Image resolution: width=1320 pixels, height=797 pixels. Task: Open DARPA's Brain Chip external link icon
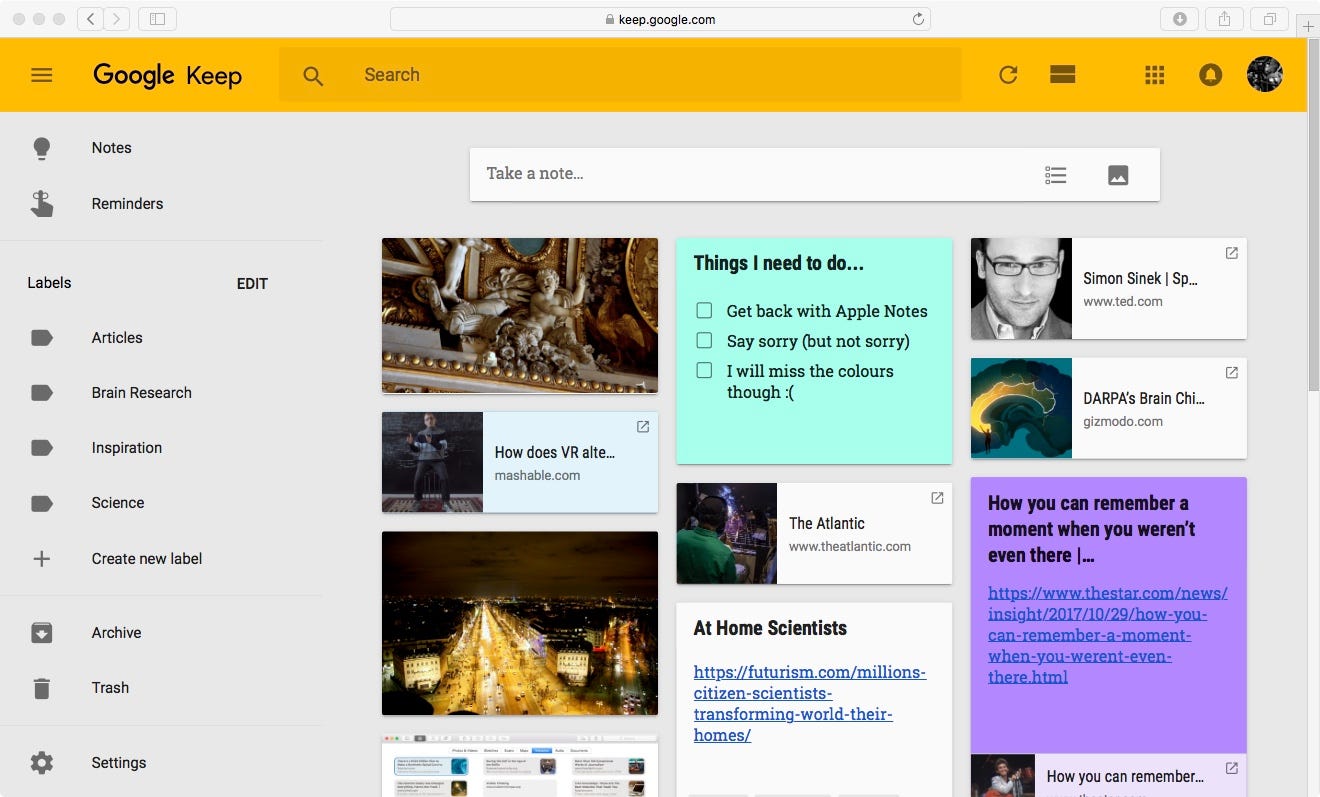(1232, 373)
